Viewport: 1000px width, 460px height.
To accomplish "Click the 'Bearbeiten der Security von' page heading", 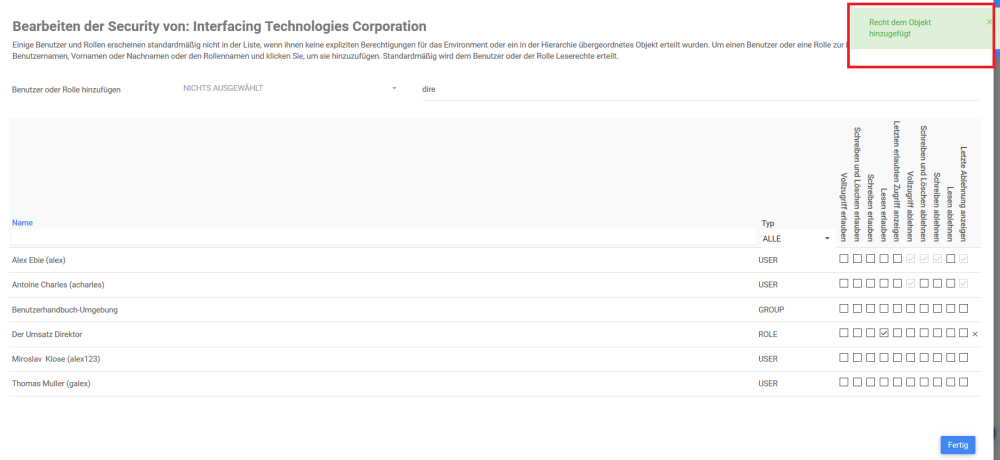I will point(219,27).
